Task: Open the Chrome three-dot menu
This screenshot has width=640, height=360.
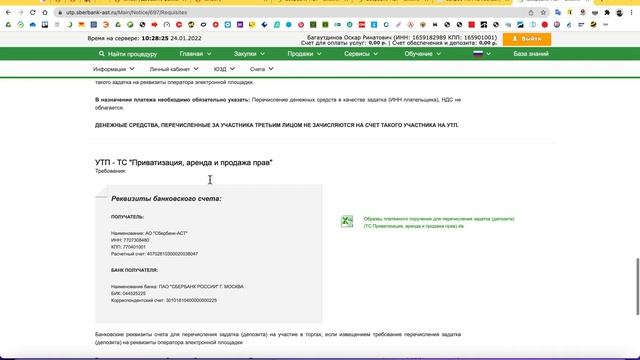Action: point(631,13)
